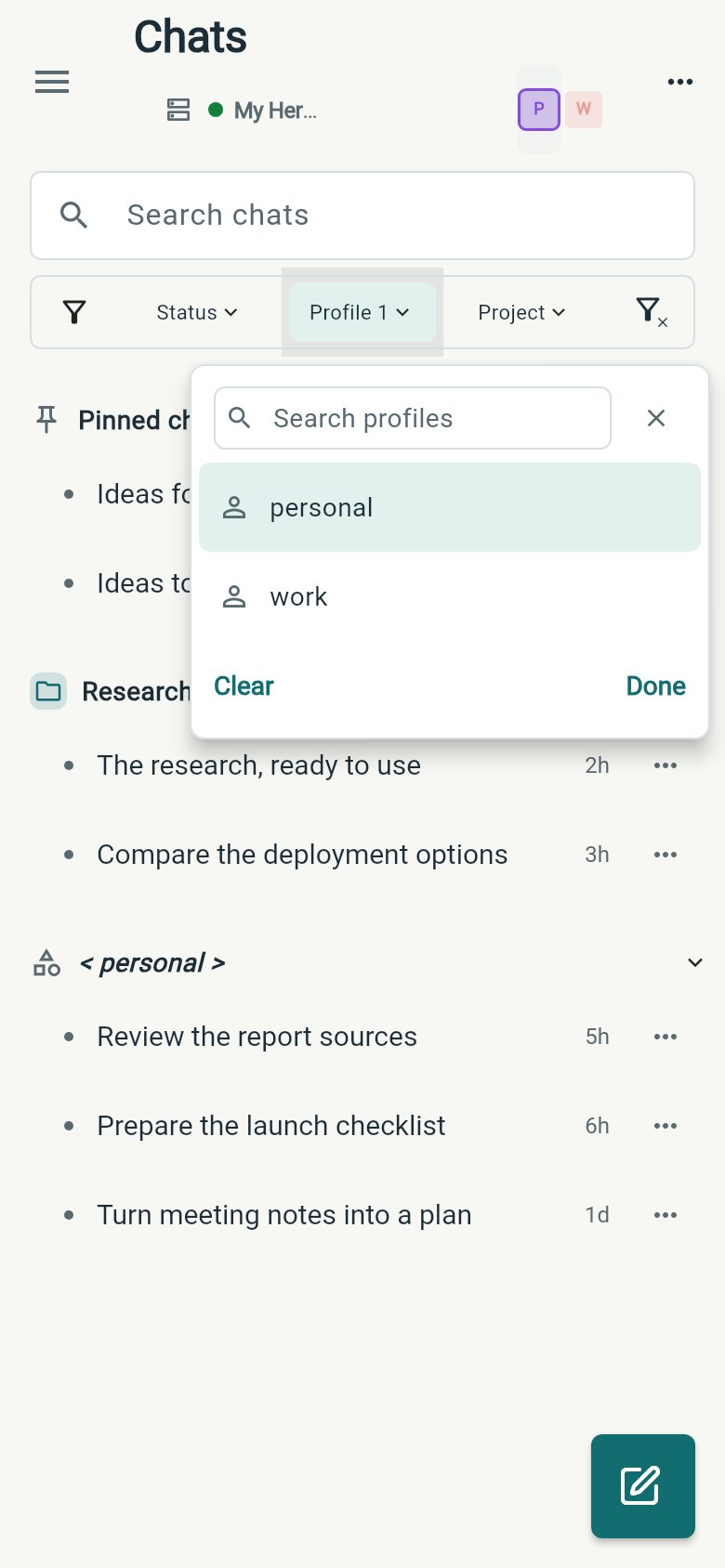This screenshot has height=1568, width=725.
Task: Click the funnel filter icon
Action: point(74,312)
